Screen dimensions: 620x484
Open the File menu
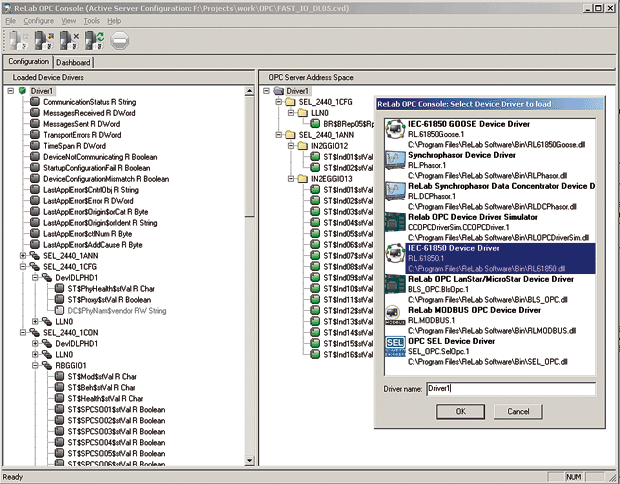10,21
